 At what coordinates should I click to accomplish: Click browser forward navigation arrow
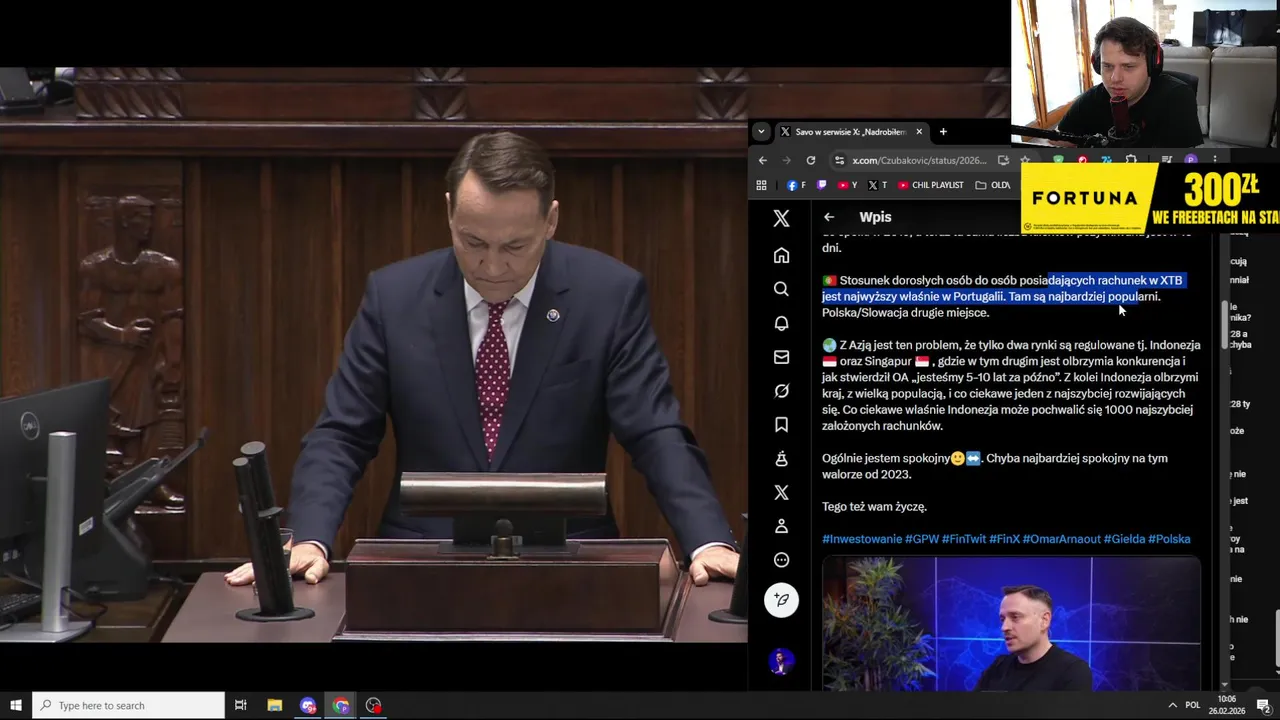pyautogui.click(x=786, y=160)
